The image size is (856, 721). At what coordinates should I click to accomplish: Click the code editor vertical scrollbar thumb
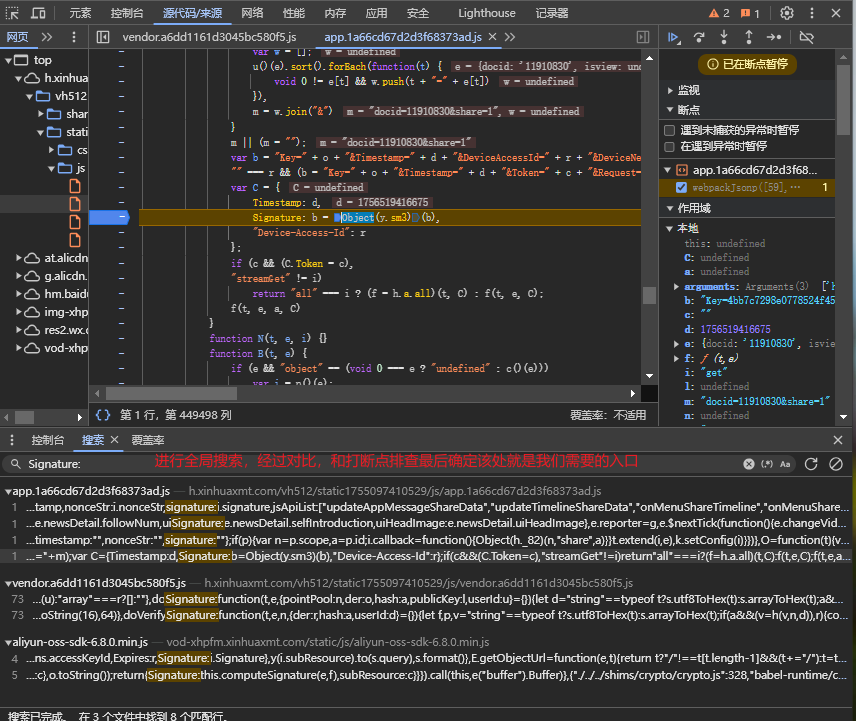(x=649, y=295)
